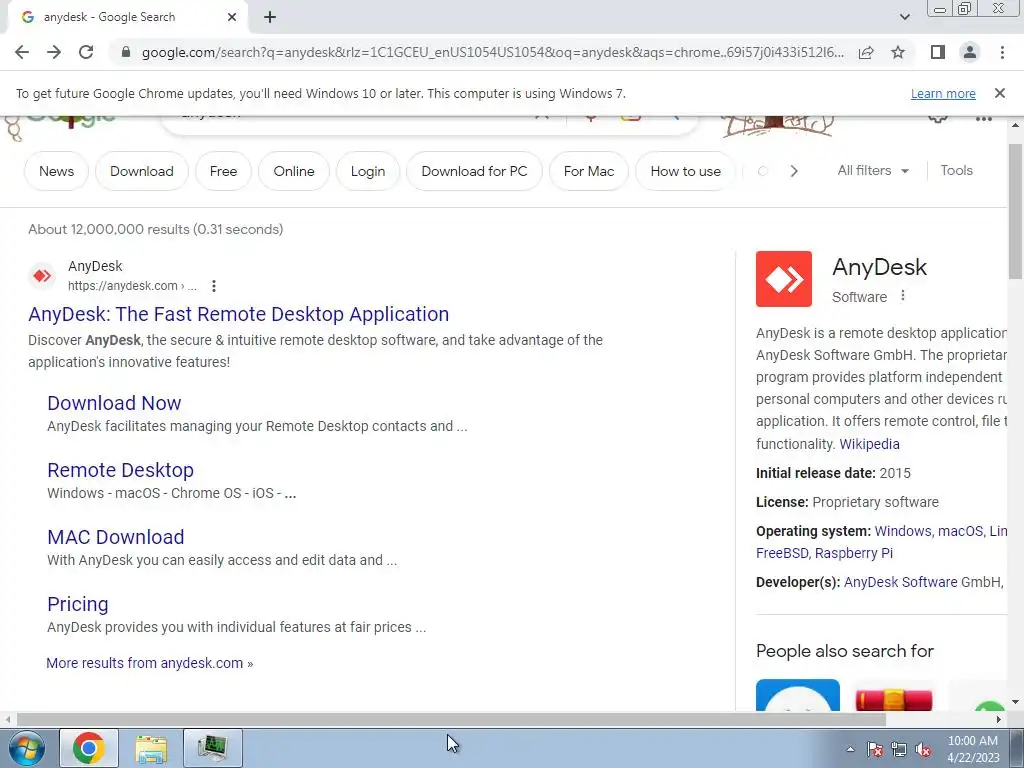Open the Chrome side panel
This screenshot has width=1024, height=768.
938,52
